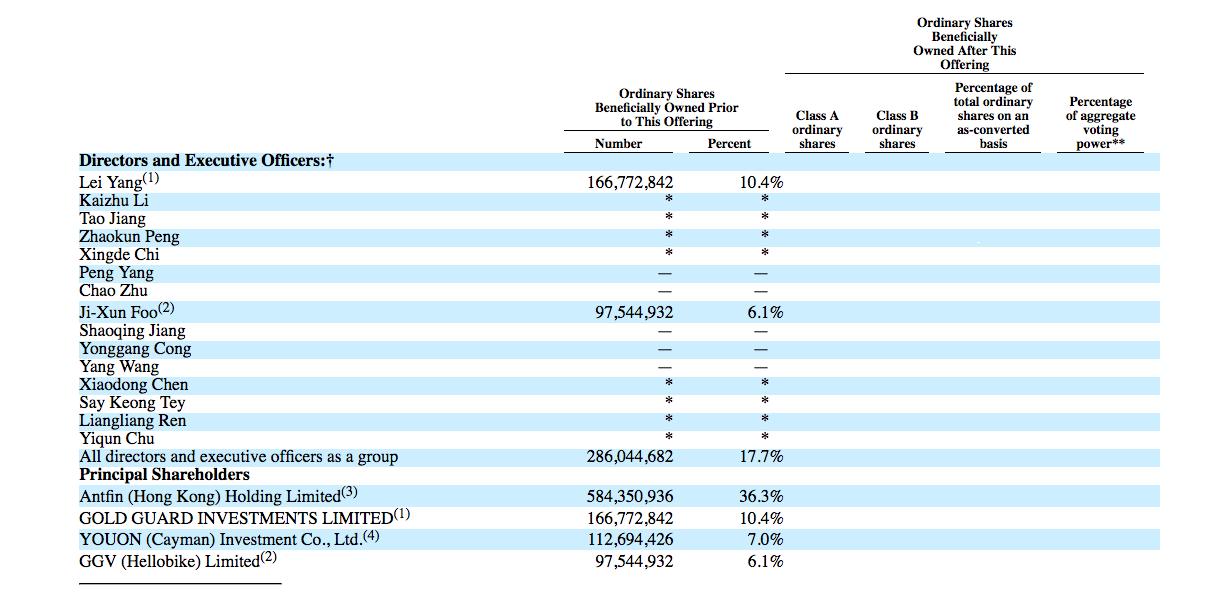Select the name Yiqun Chu
This screenshot has height=597, width=1226.
point(117,438)
